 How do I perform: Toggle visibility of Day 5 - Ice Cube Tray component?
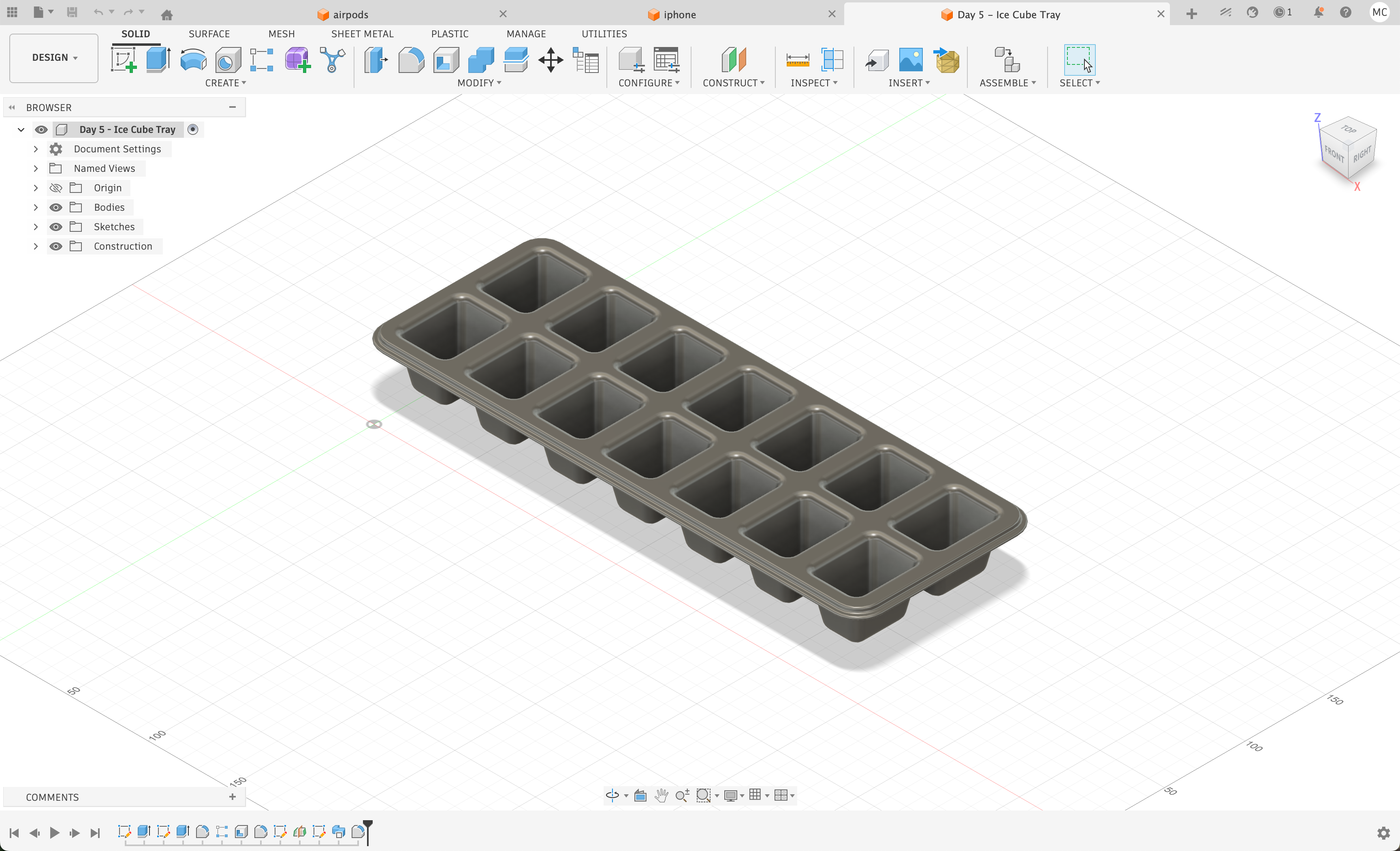pyautogui.click(x=41, y=130)
